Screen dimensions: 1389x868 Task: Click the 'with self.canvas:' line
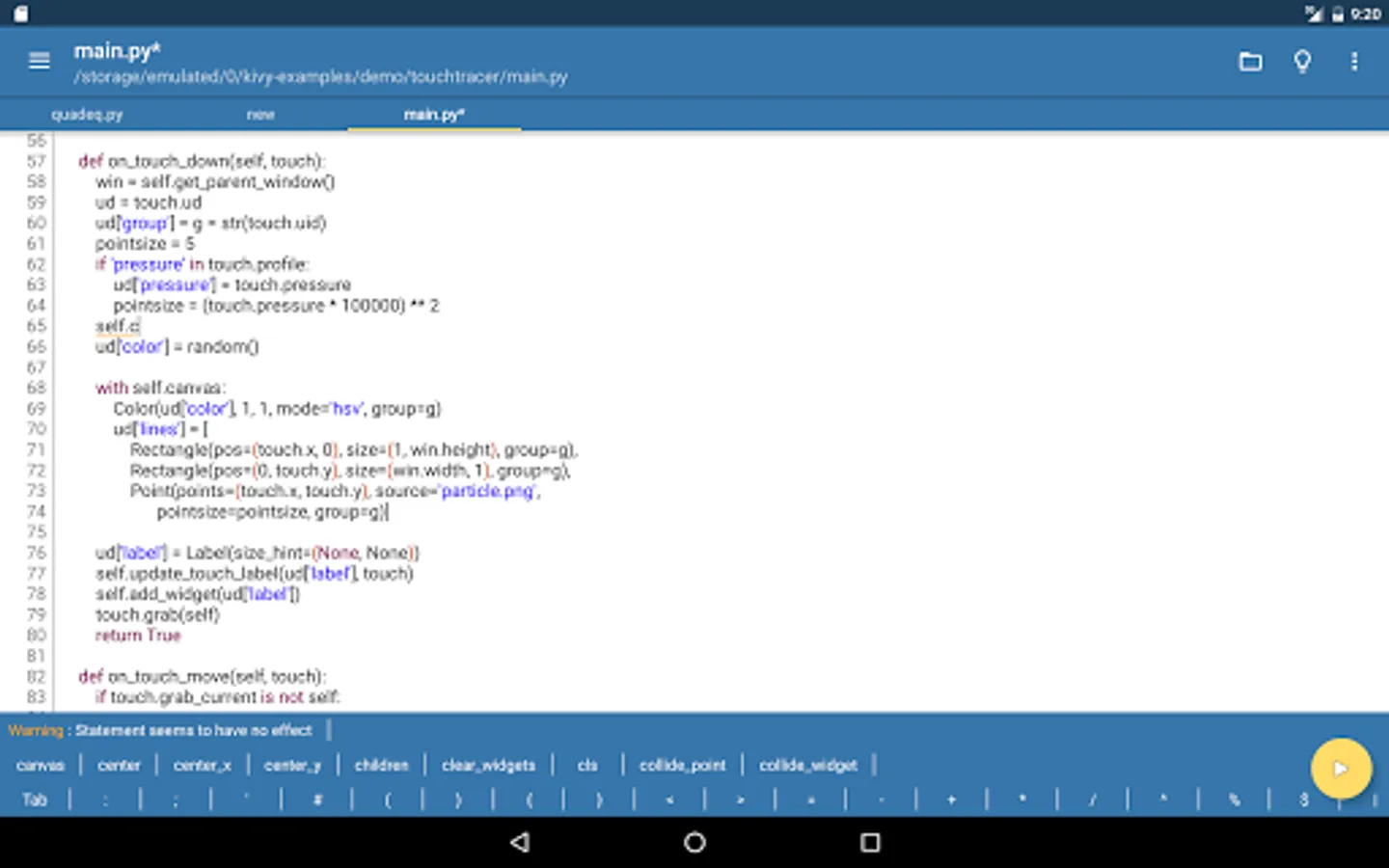click(x=160, y=388)
